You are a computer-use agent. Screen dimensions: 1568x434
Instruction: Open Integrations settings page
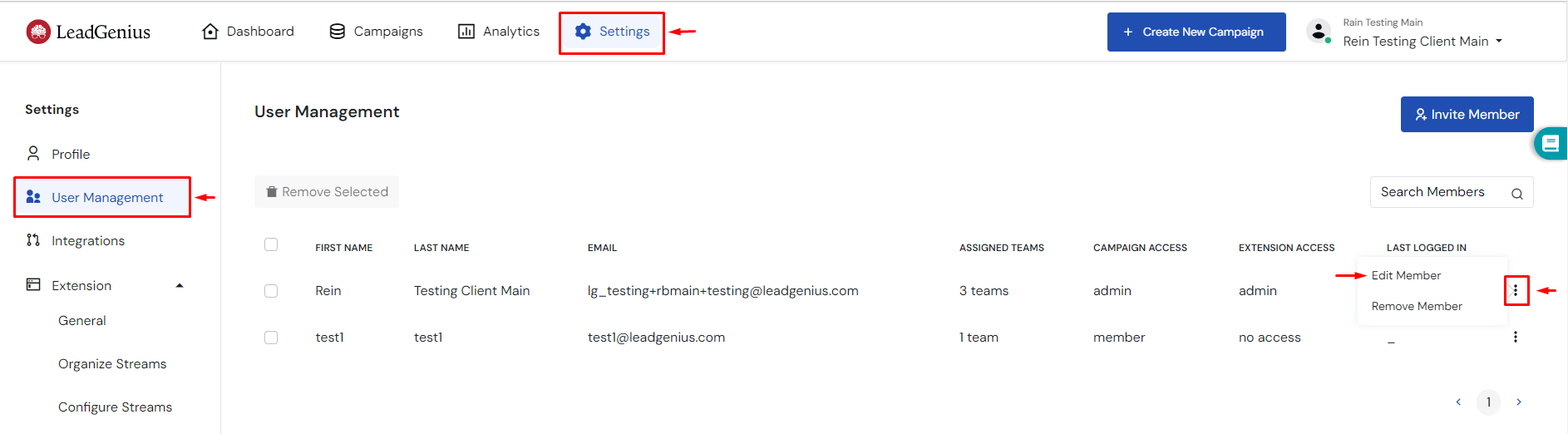click(x=88, y=240)
